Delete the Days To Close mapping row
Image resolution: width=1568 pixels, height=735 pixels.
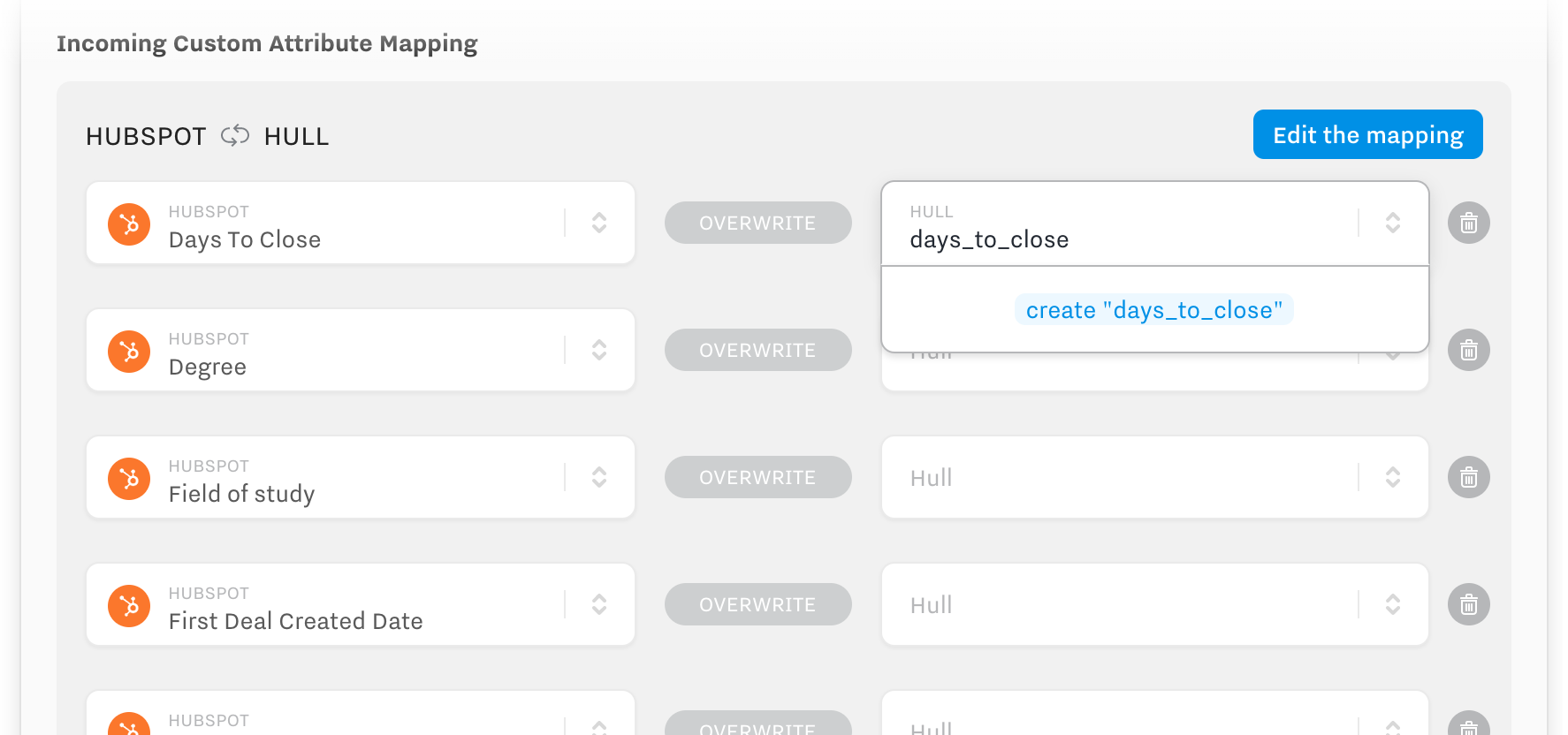1468,223
